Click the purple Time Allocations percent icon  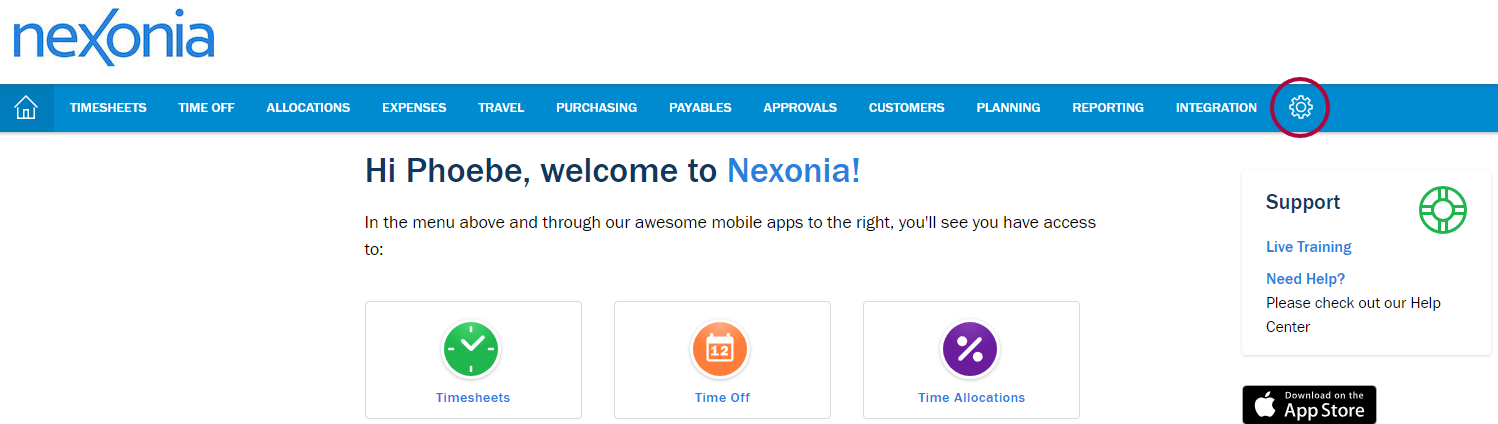coord(970,349)
